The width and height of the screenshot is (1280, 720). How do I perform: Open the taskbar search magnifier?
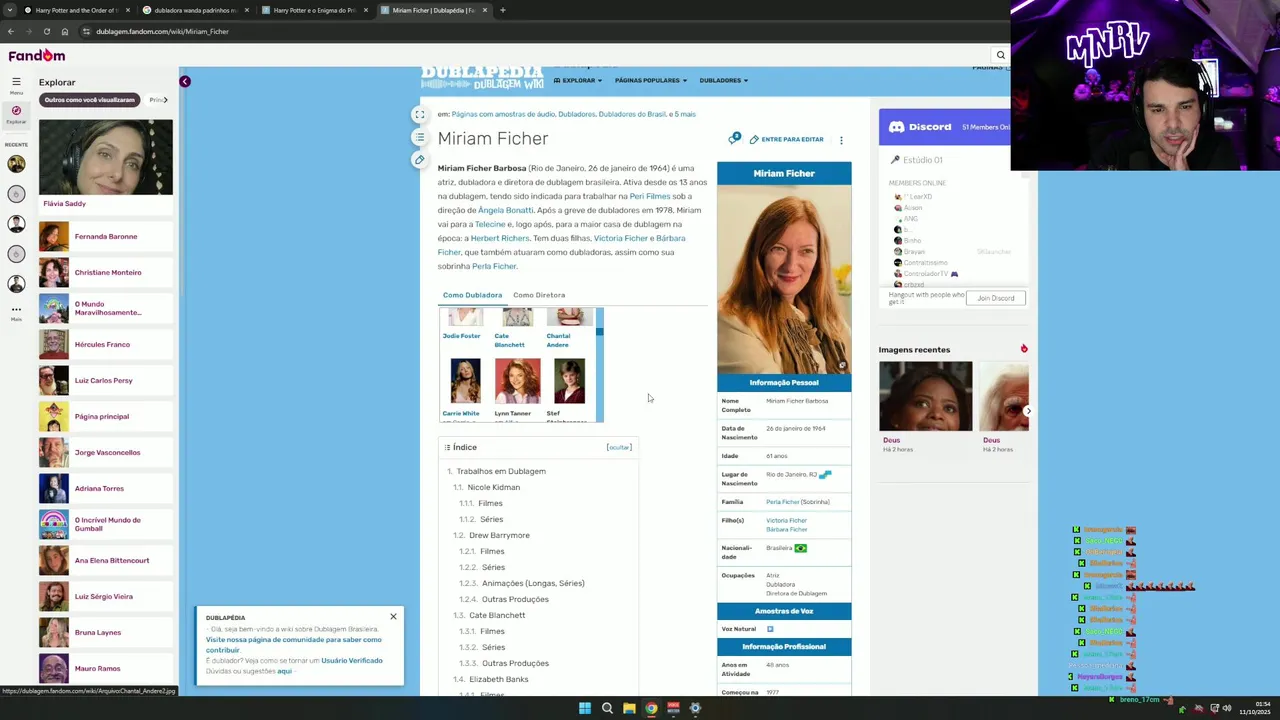pyautogui.click(x=607, y=708)
